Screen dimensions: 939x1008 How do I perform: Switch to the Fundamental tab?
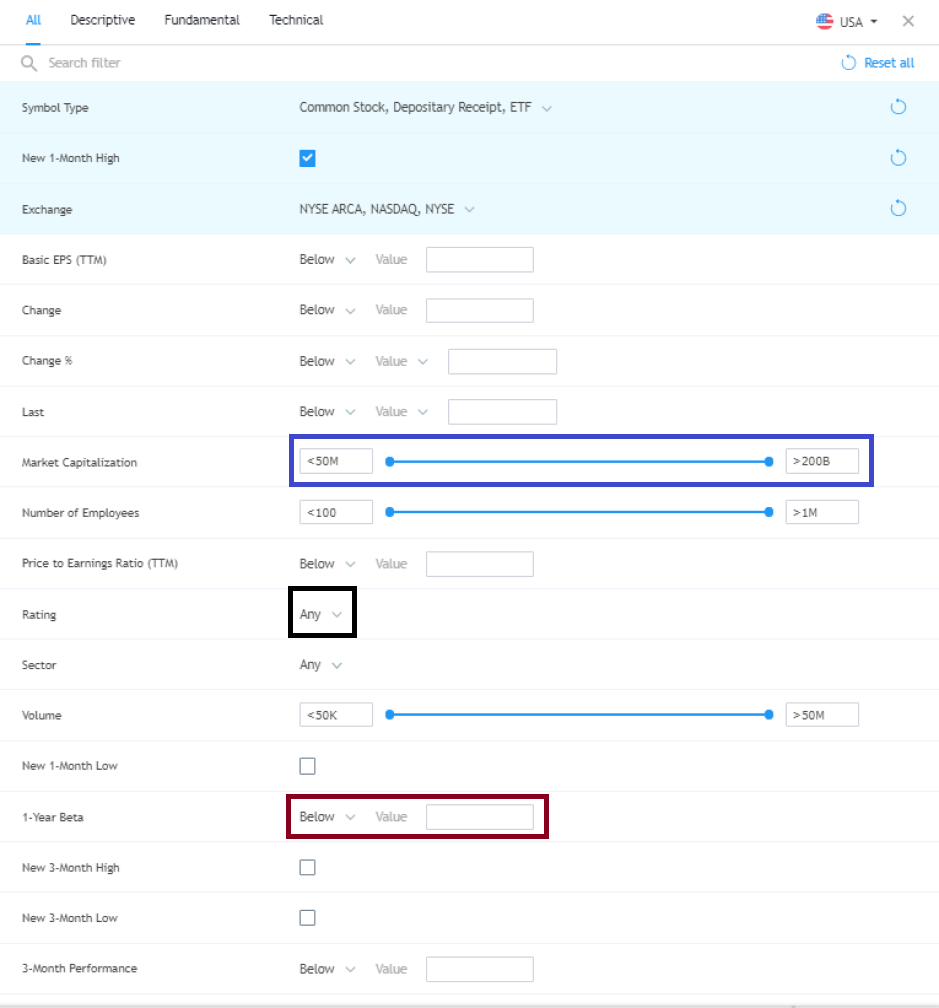point(202,20)
